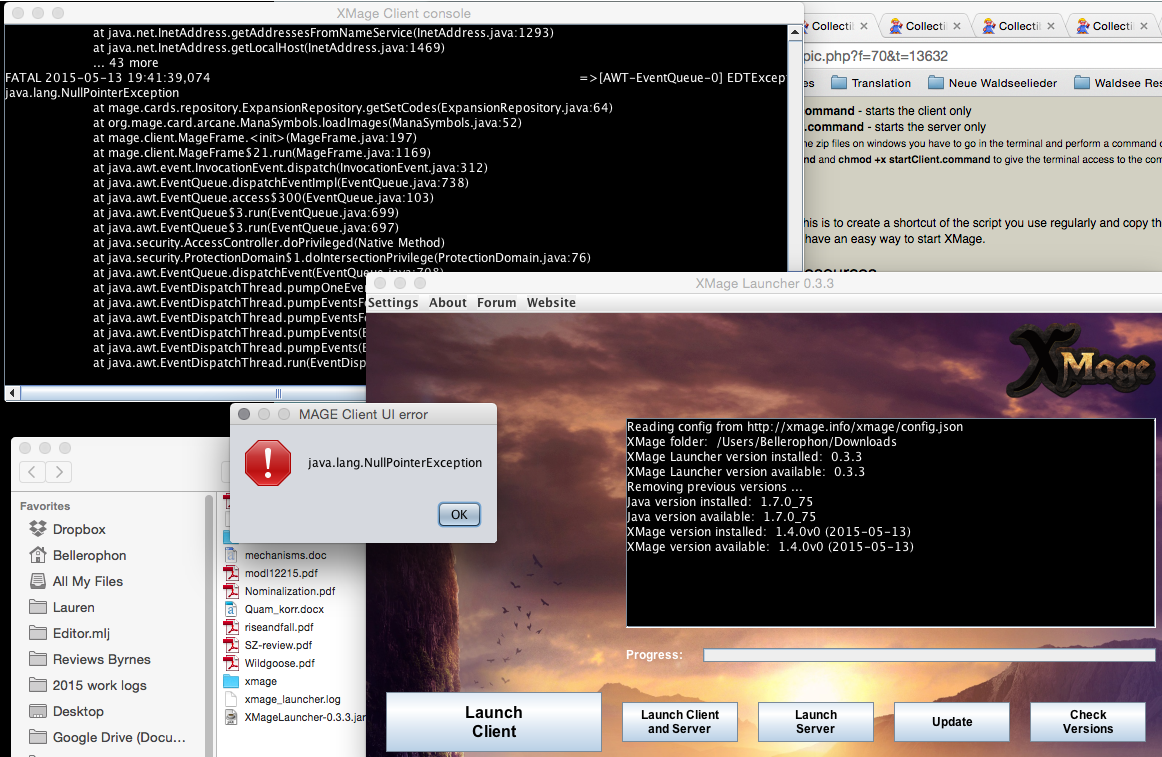This screenshot has height=757, width=1162.
Task: Click the console horizontal scrollbar left arrow
Action: point(13,393)
